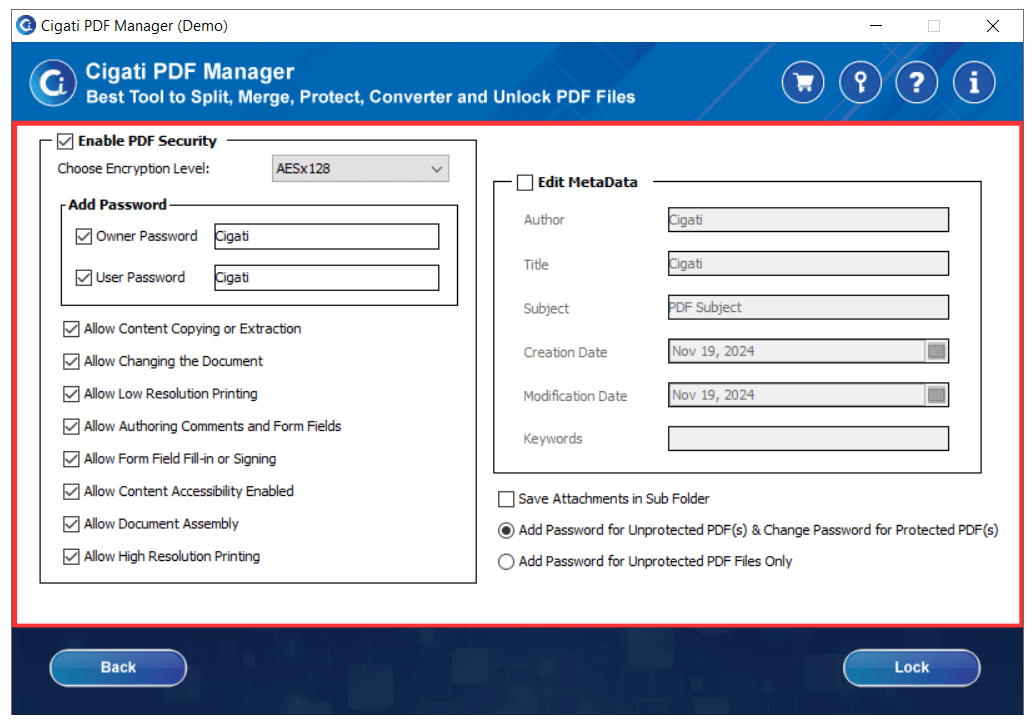This screenshot has height=721, width=1033.
Task: Minimize the Cigati PDF Manager window
Action: pos(876,26)
